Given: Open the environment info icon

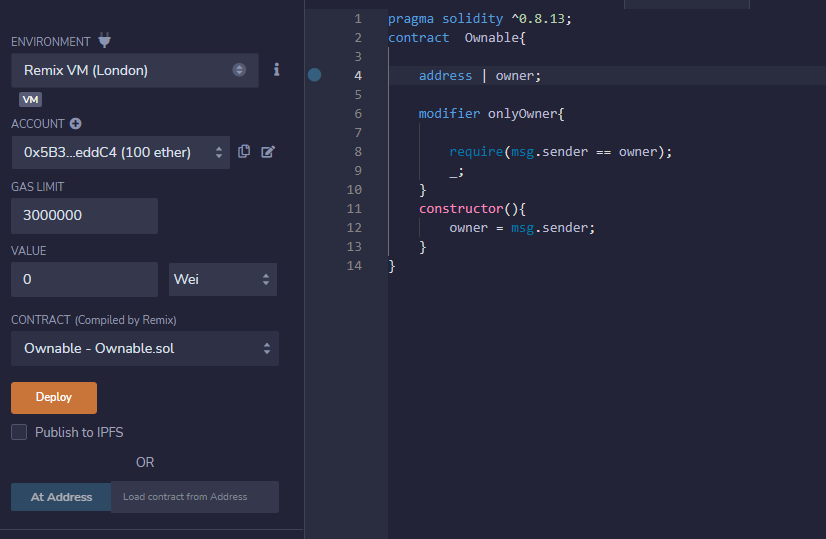Looking at the screenshot, I should (x=277, y=70).
